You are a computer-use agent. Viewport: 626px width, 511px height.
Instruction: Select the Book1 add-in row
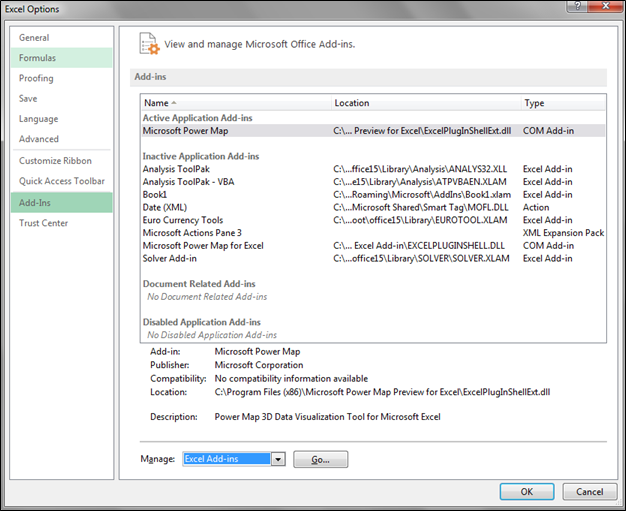(x=373, y=194)
